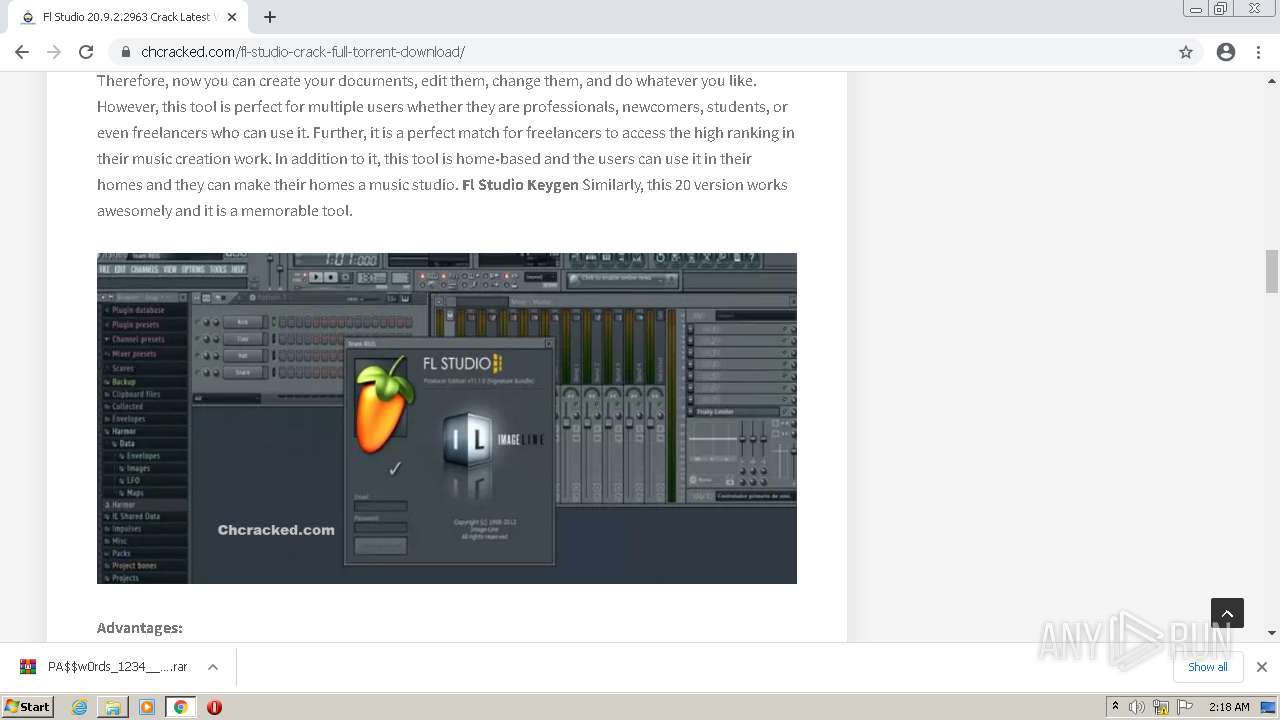Click the page vertical scrollbar thumb
The height and width of the screenshot is (720, 1280).
1272,271
